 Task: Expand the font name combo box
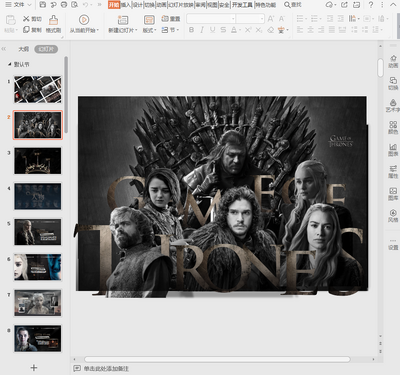coord(233,19)
